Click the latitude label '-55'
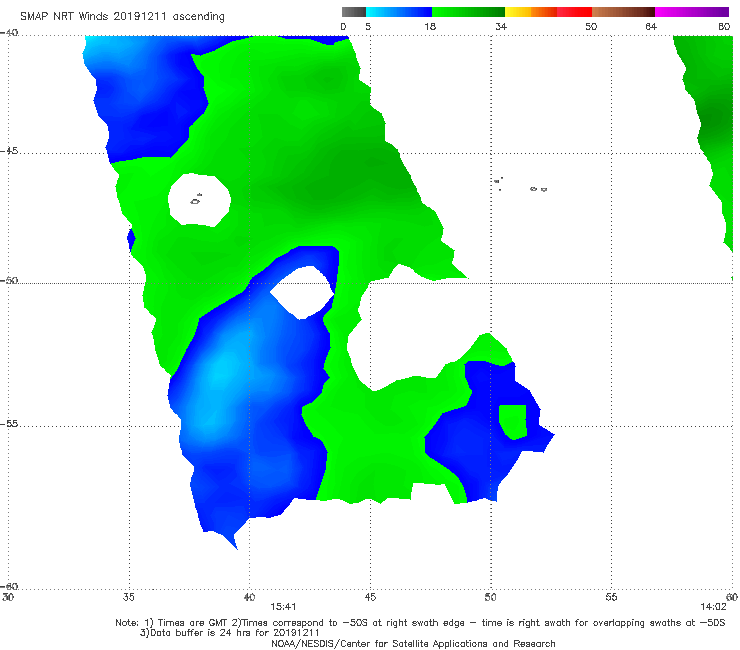Image resolution: width=740 pixels, height=650 pixels. click(x=9, y=423)
